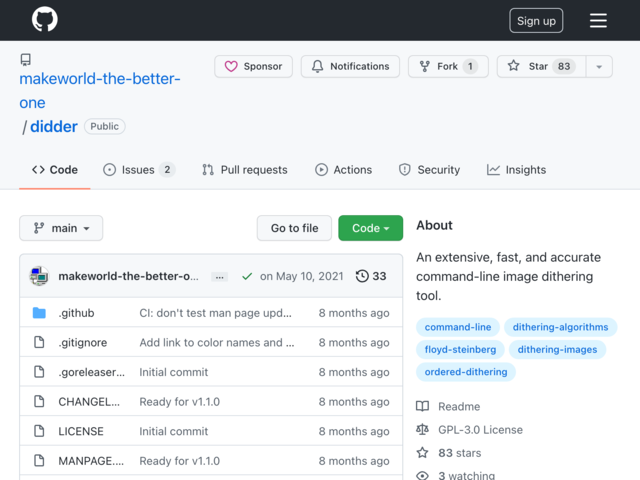Click the green commit status checkmark

(247, 276)
